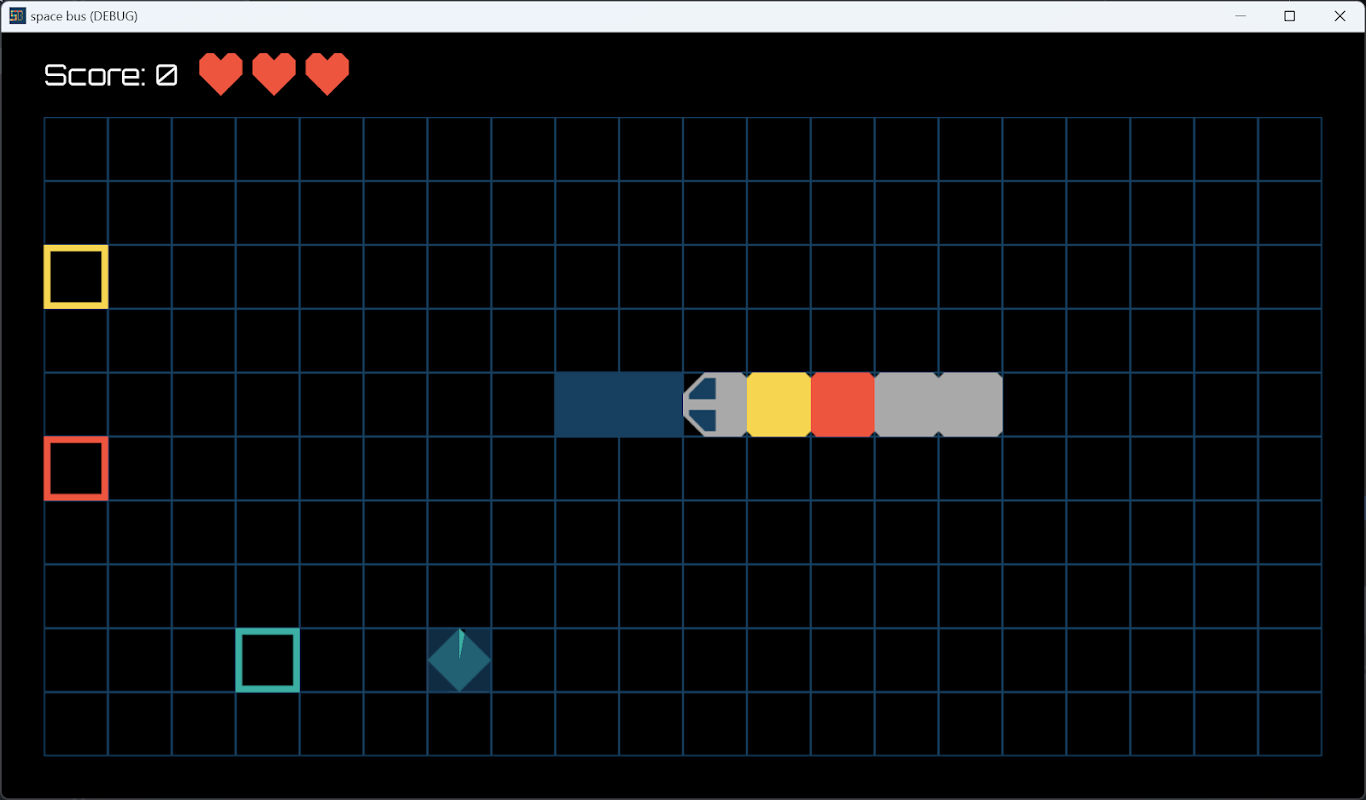Screen dimensions: 1366x800
Task: Click the yellow passenger segment of the bus
Action: [x=779, y=405]
